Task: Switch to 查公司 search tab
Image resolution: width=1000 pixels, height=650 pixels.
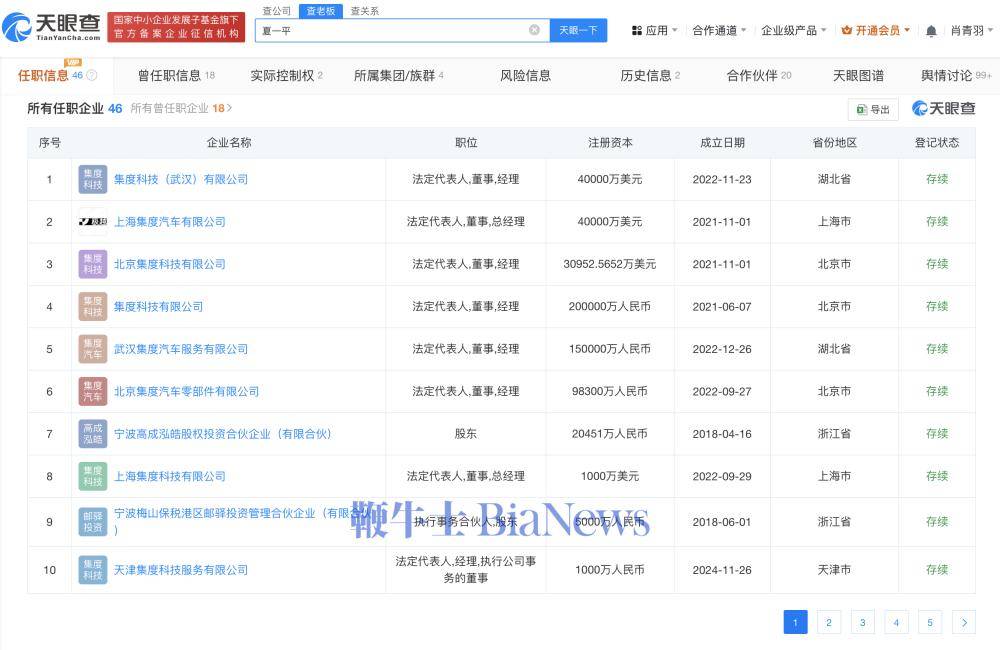Action: point(276,11)
